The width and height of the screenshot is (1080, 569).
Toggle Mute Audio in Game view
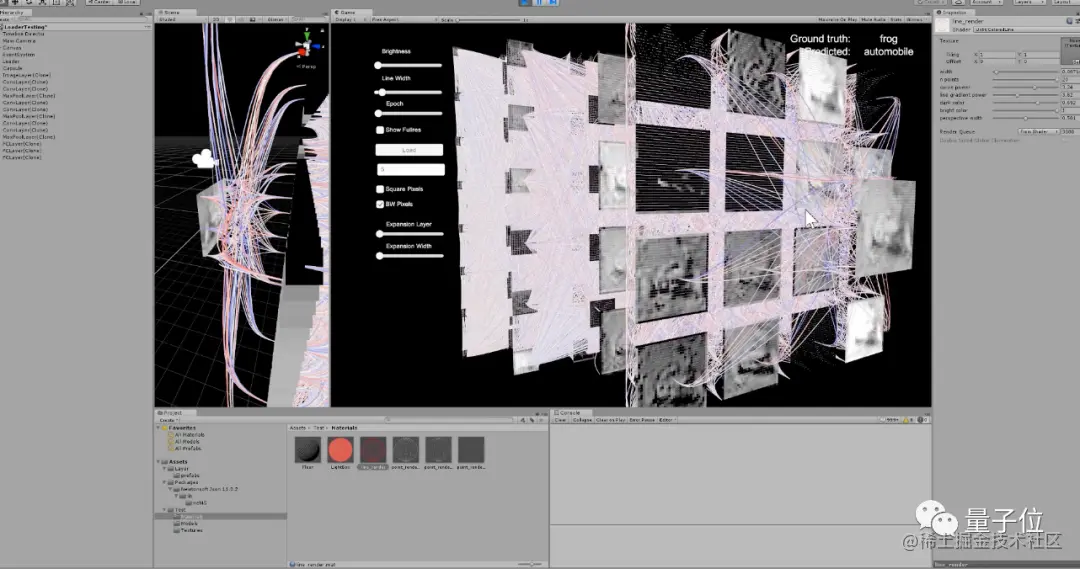pos(873,19)
